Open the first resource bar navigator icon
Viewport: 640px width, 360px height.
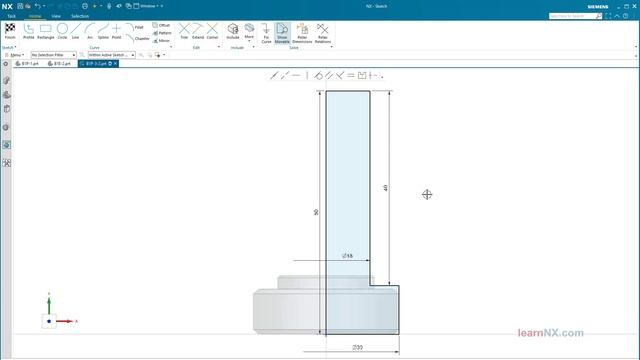(x=7, y=80)
